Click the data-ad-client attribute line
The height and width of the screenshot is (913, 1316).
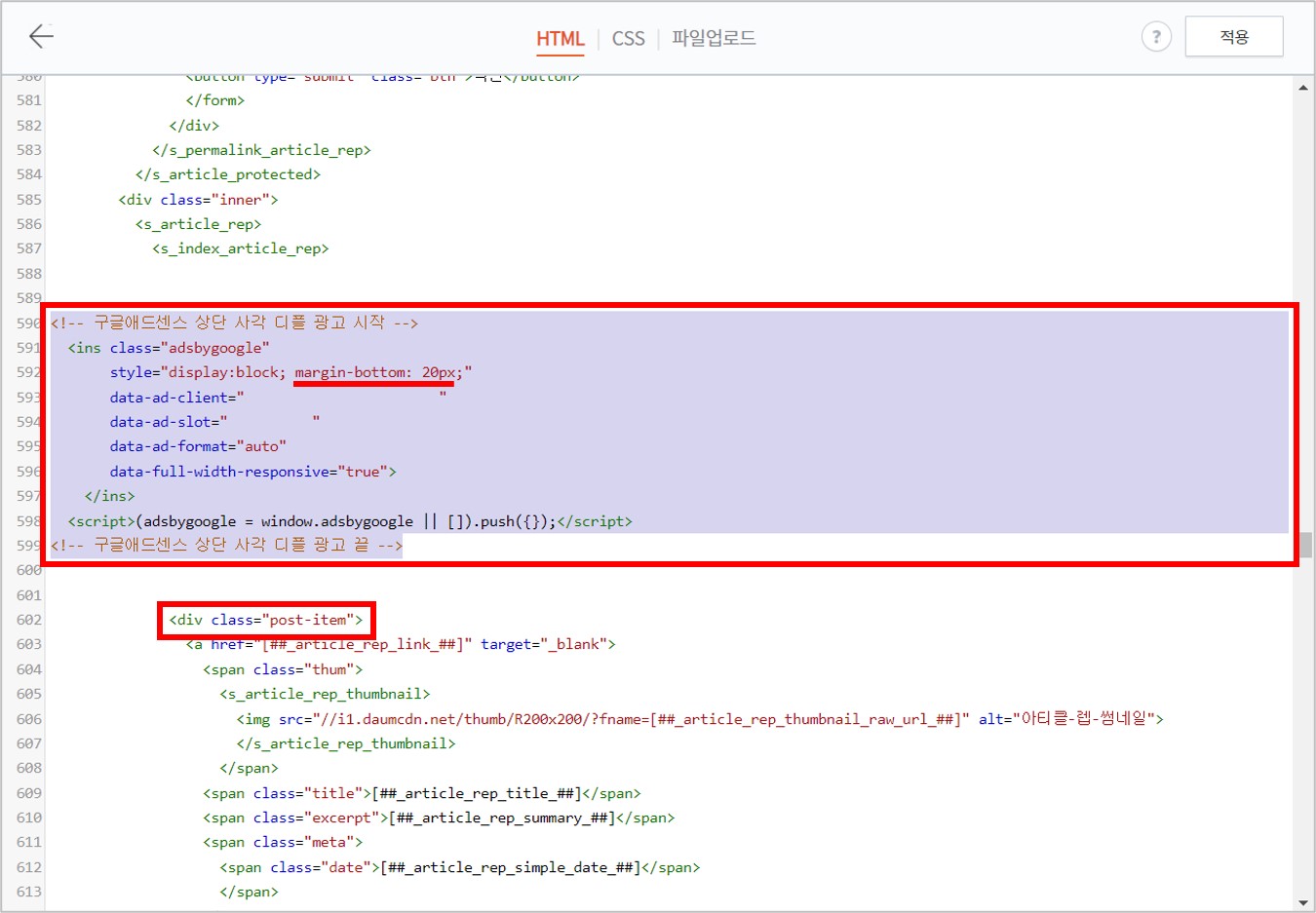pyautogui.click(x=279, y=398)
